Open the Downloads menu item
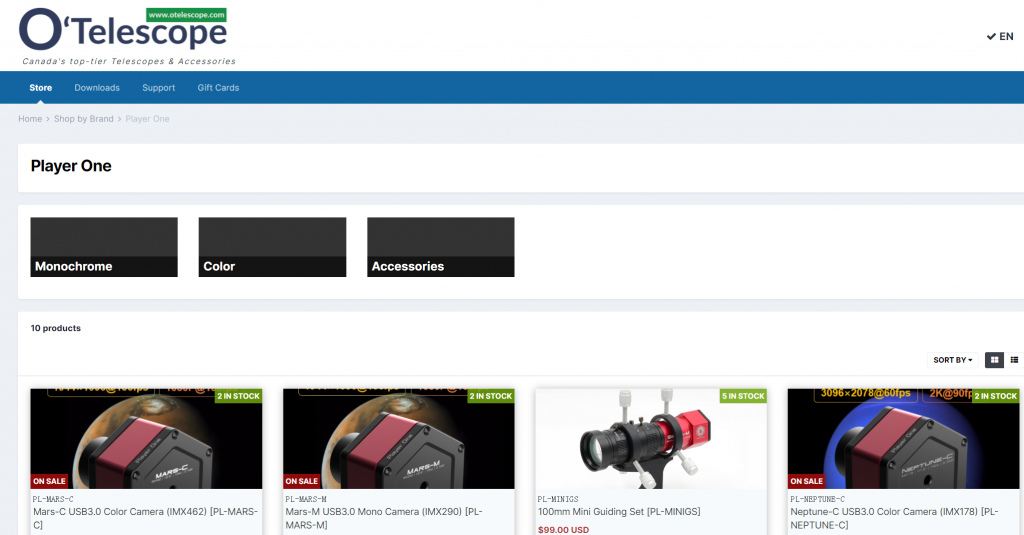The width and height of the screenshot is (1024, 535). [97, 88]
